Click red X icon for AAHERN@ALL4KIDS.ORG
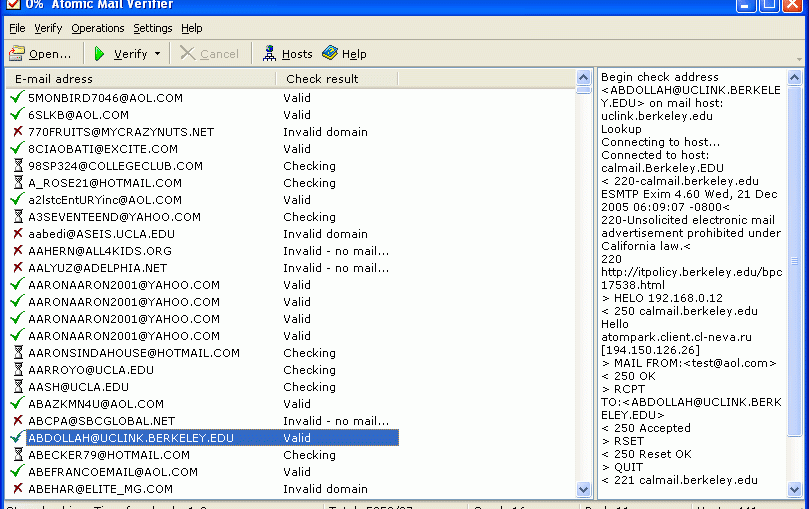The height and width of the screenshot is (509, 809). [18, 251]
